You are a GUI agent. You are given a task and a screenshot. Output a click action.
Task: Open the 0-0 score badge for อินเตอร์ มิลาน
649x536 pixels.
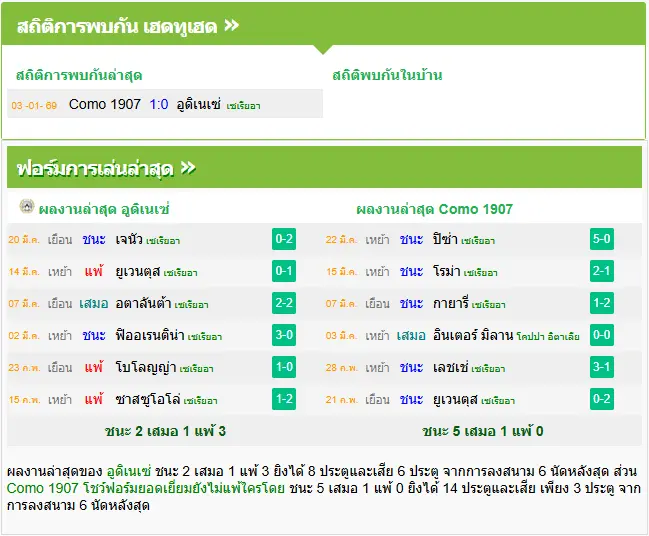(x=602, y=334)
